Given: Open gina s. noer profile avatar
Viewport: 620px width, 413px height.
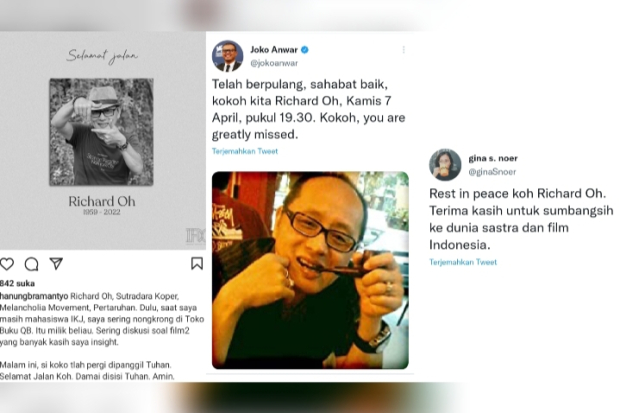Looking at the screenshot, I should tap(445, 165).
